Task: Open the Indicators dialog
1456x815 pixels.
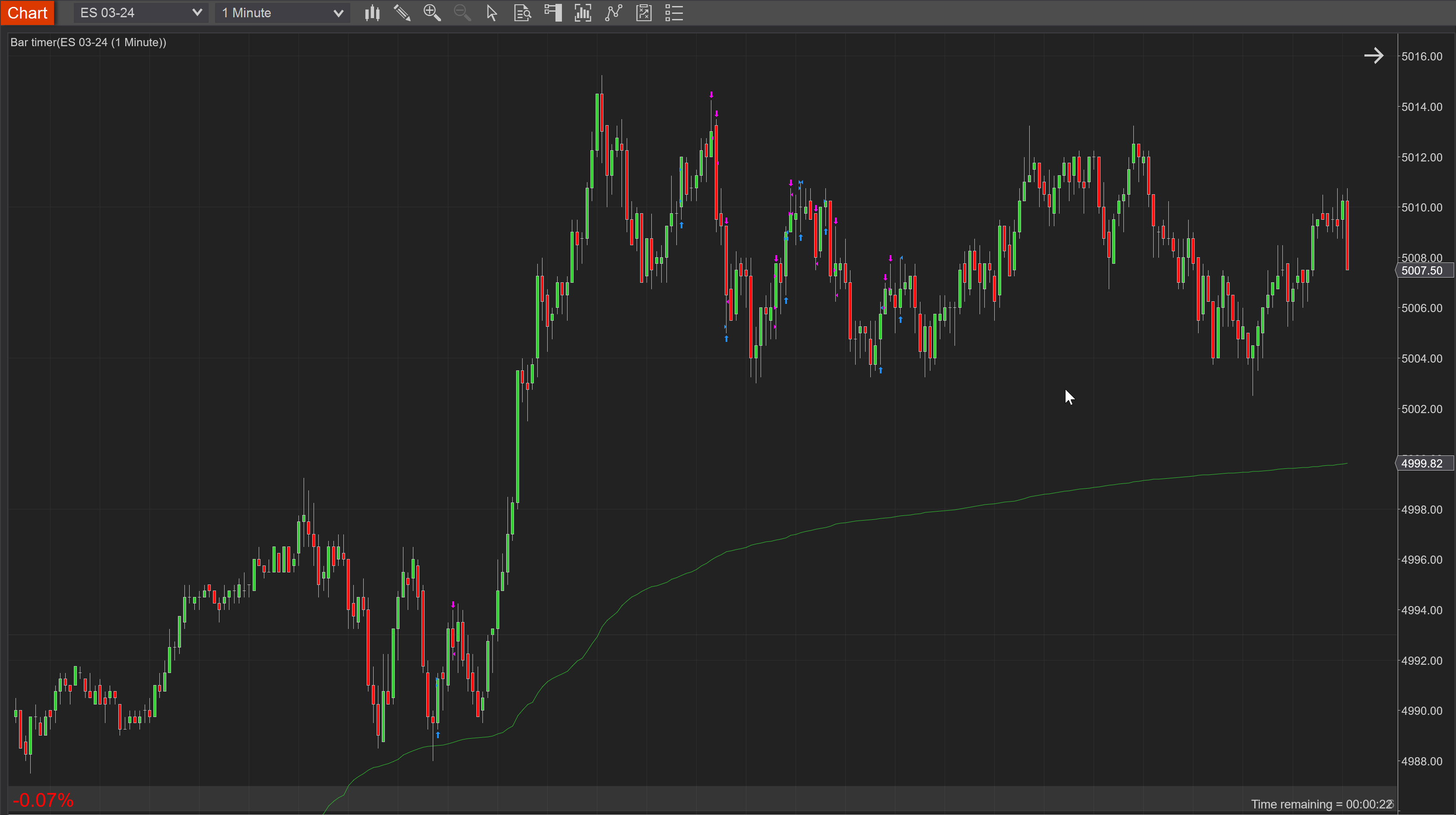Action: pos(613,13)
